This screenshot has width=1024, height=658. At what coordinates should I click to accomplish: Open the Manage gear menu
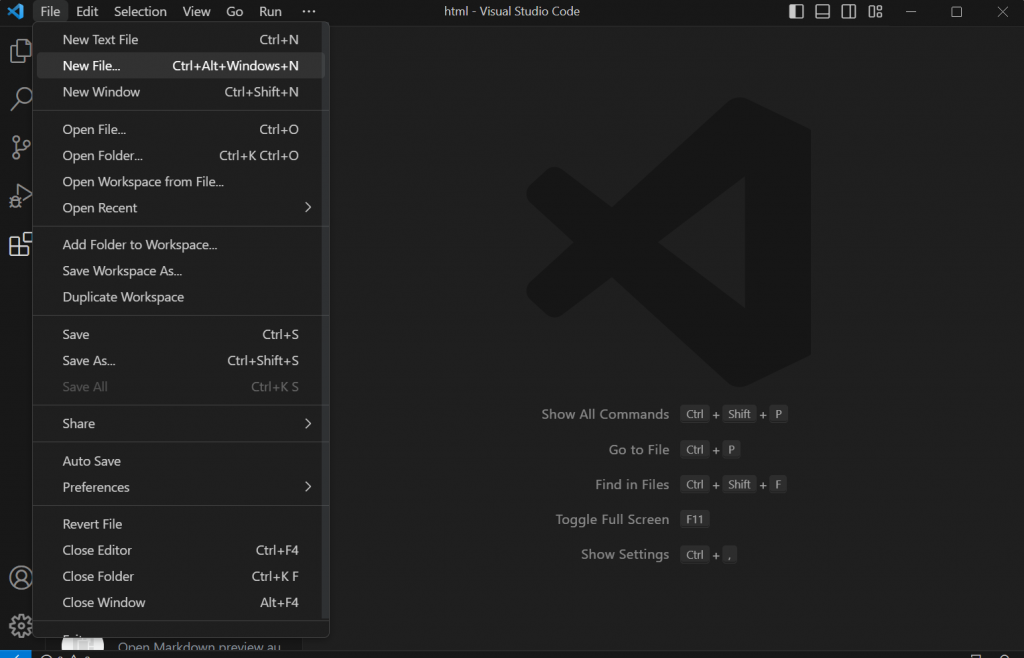tap(20, 626)
